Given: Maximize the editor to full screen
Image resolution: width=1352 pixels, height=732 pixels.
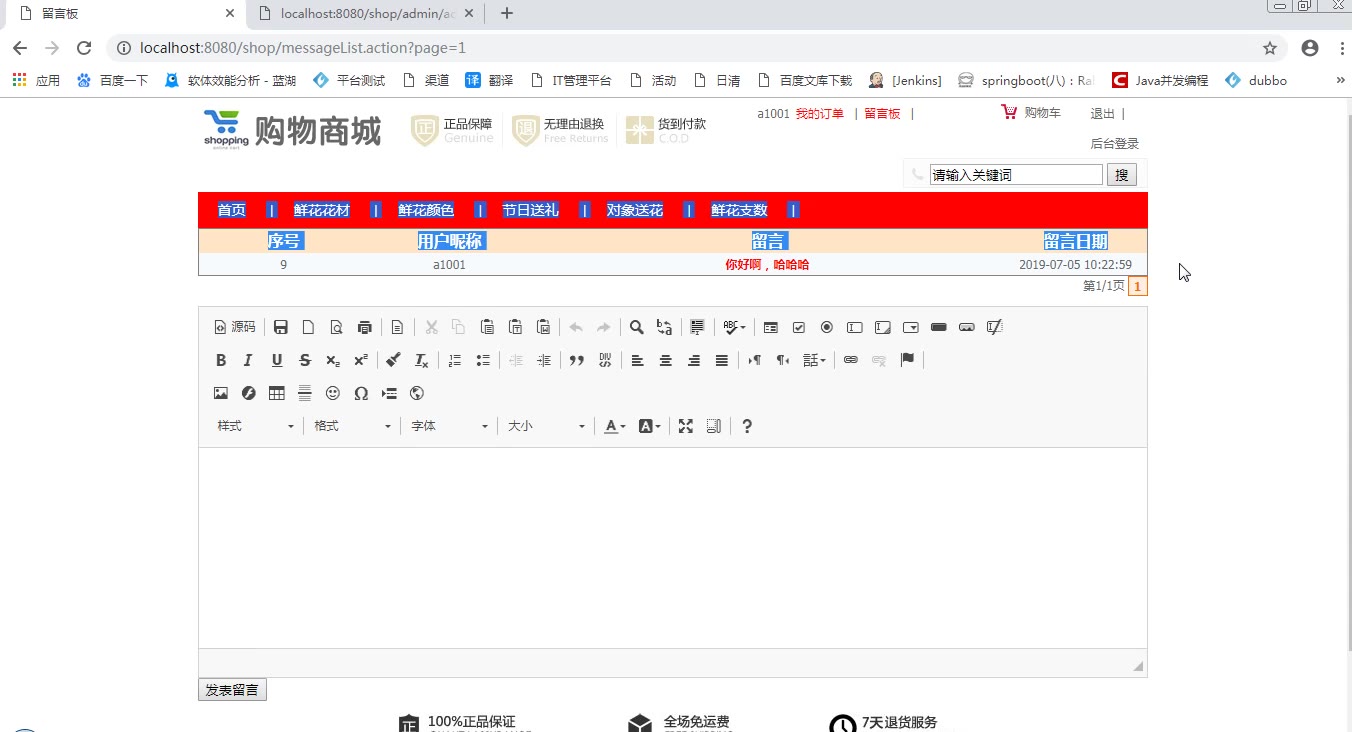Looking at the screenshot, I should coord(686,426).
